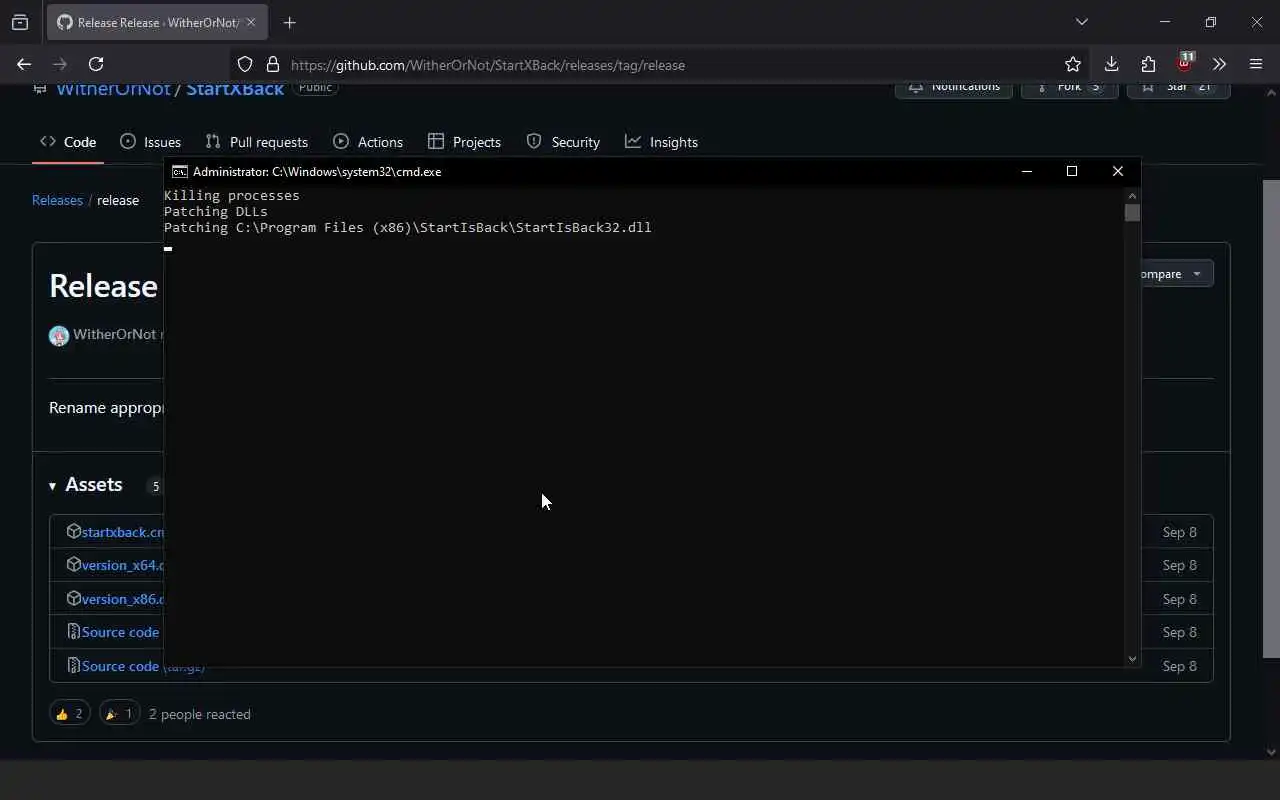Image resolution: width=1280 pixels, height=800 pixels.
Task: Open the Fork button
Action: (x=1069, y=88)
